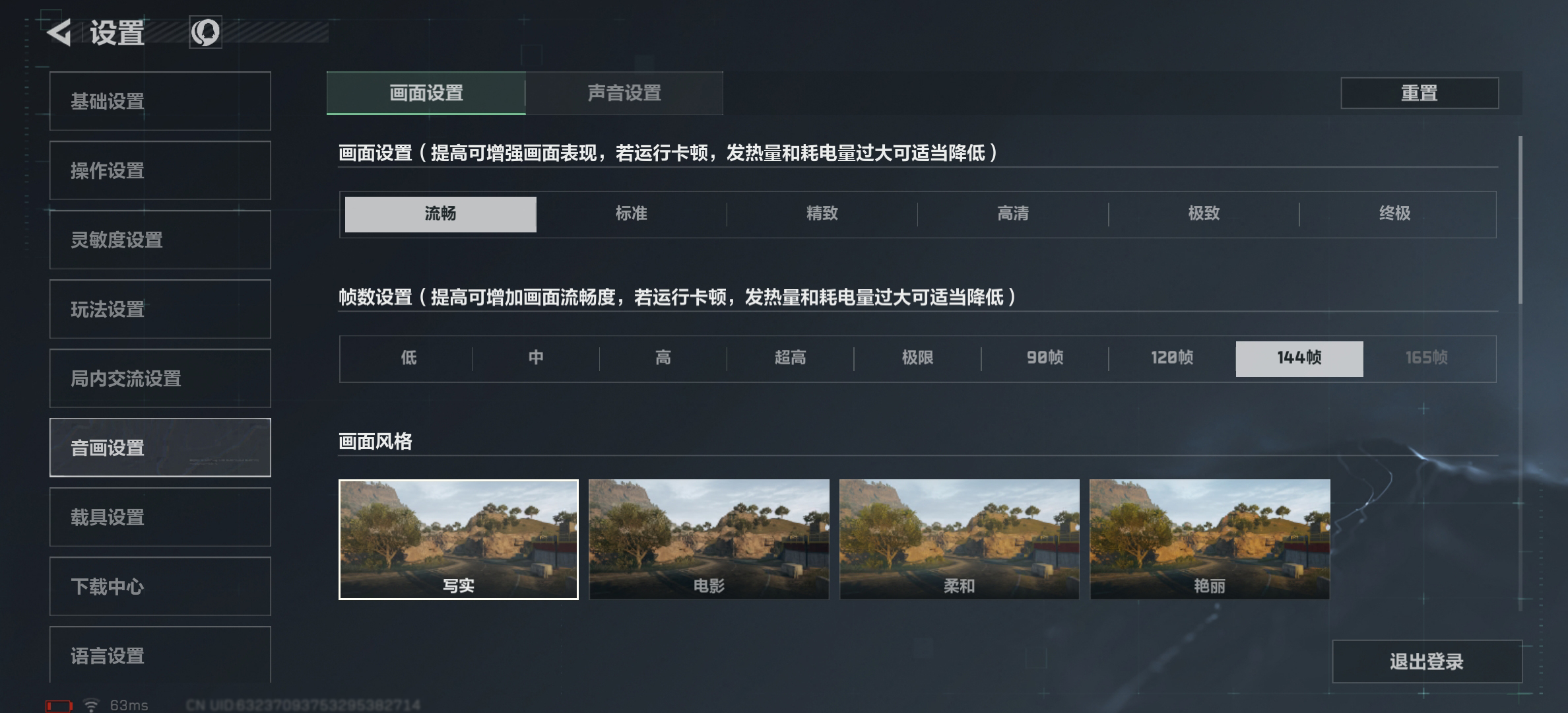1568x713 pixels.
Task: Select the 电影 style thumbnail
Action: (x=709, y=539)
